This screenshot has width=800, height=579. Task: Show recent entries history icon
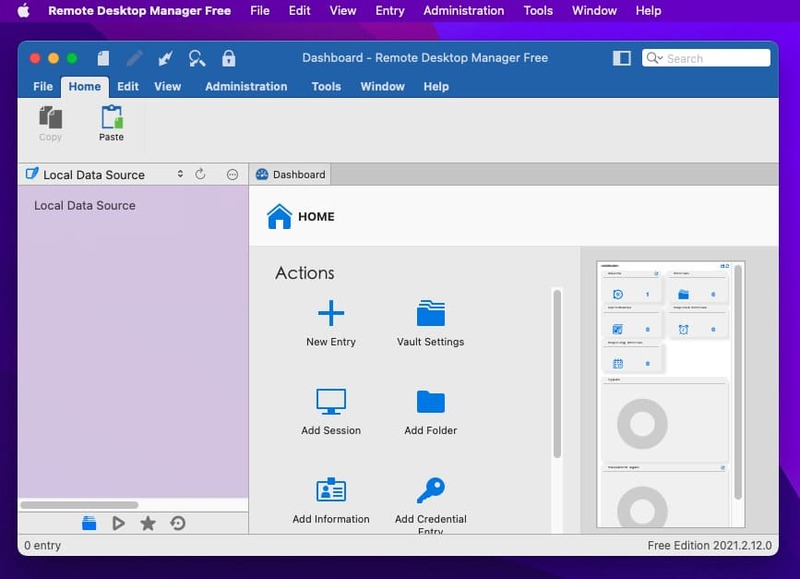[178, 523]
